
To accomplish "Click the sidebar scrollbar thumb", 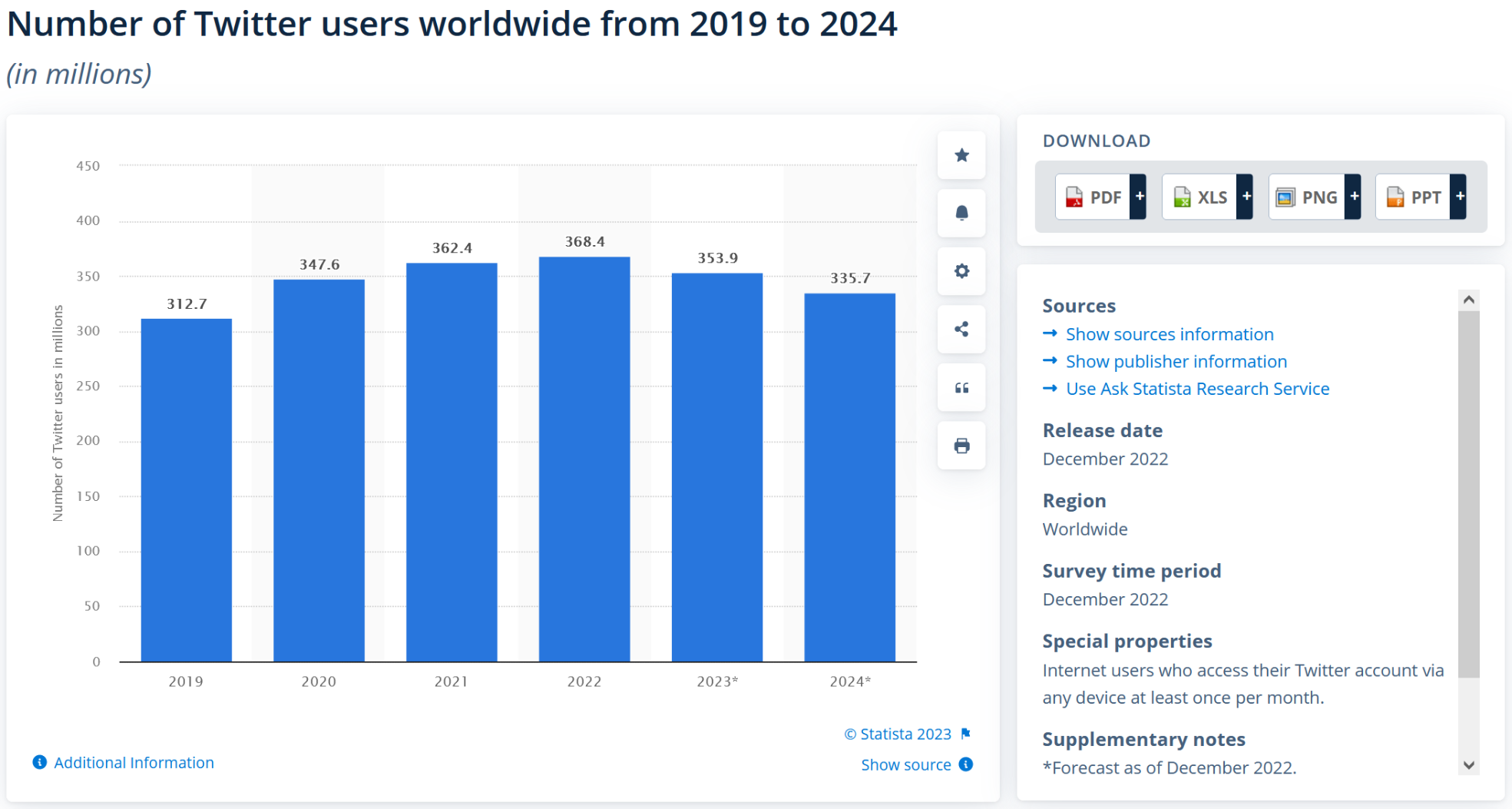I will point(1469,494).
